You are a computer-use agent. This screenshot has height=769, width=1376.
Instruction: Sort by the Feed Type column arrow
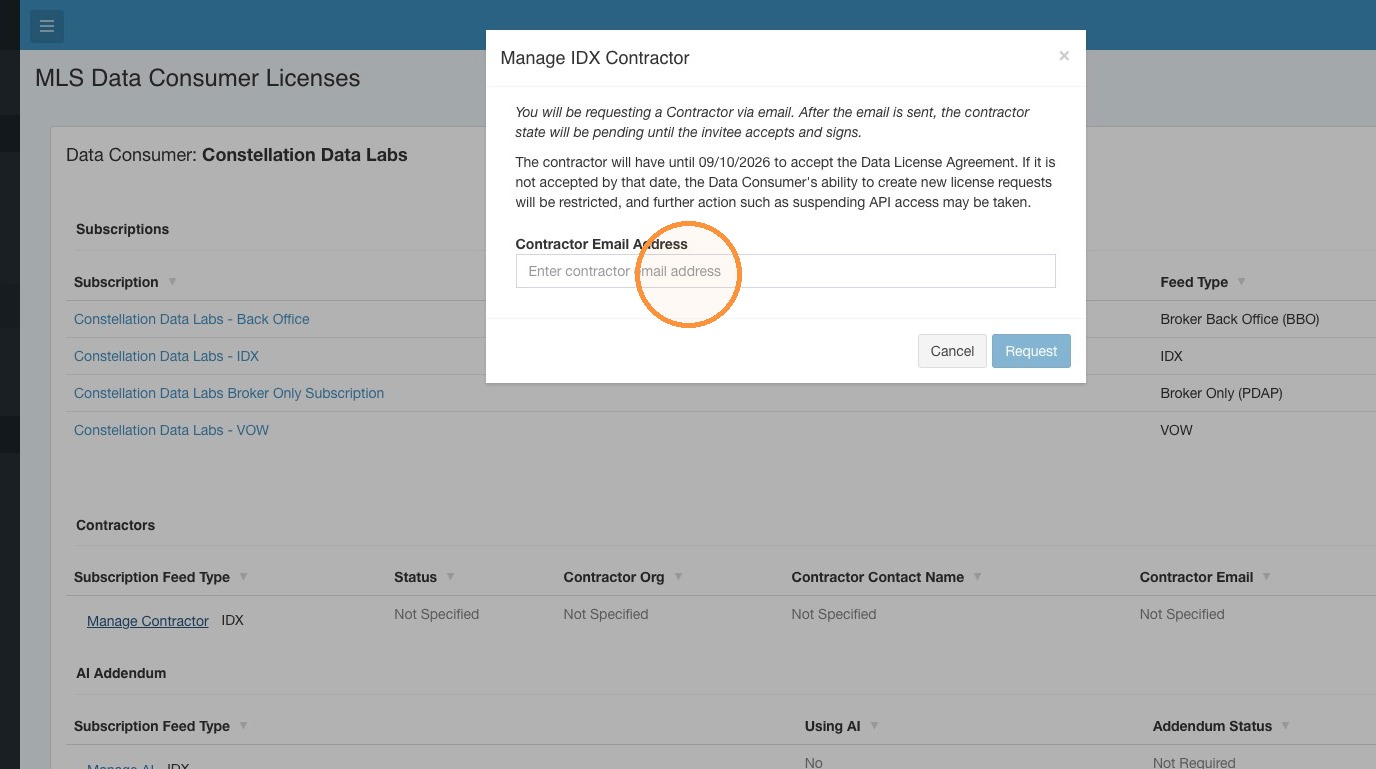(1242, 282)
